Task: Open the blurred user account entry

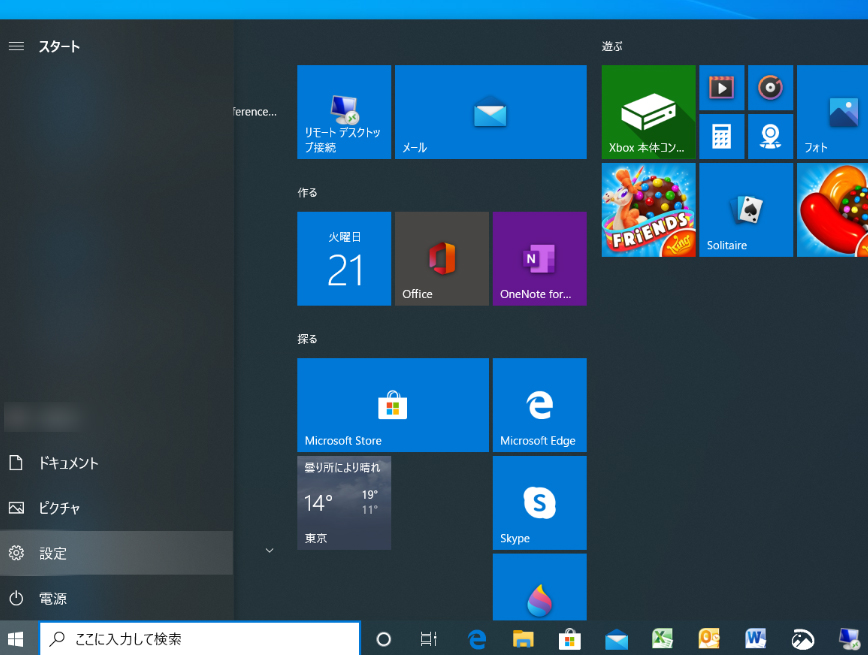Action: [x=43, y=417]
